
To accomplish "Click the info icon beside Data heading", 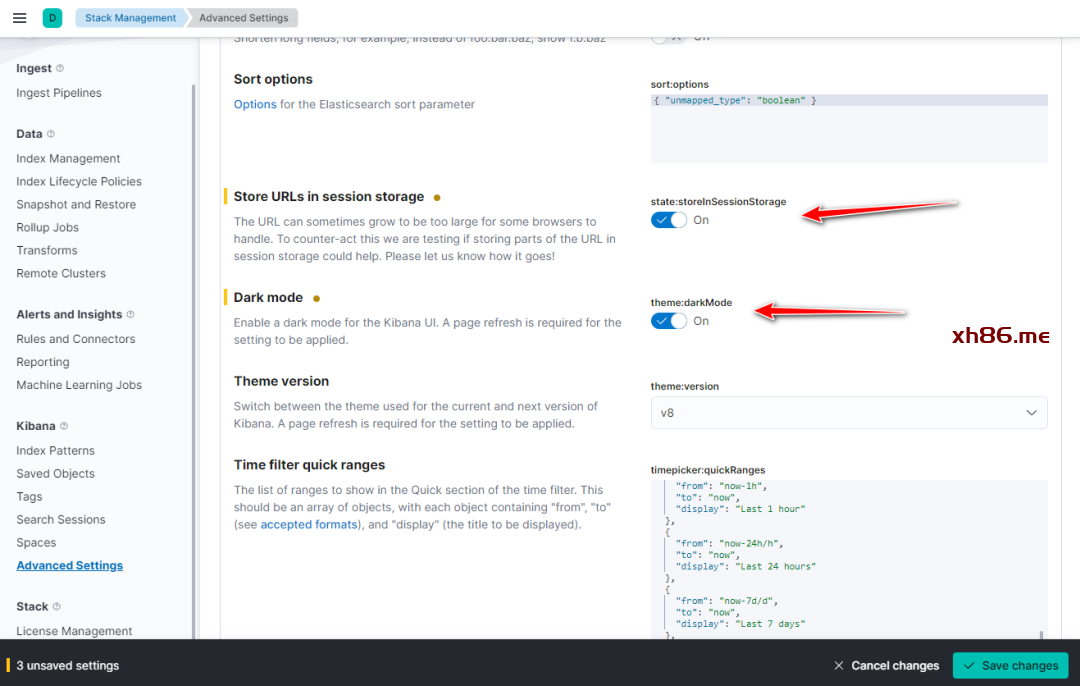I will (x=51, y=134).
